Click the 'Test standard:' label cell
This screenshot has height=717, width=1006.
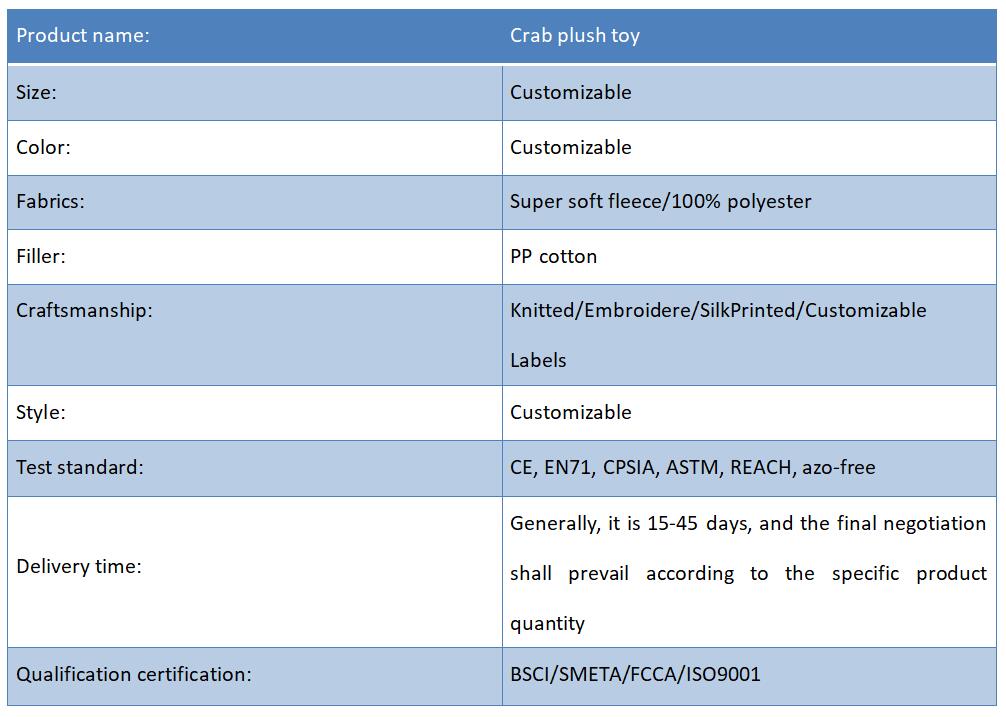point(255,468)
